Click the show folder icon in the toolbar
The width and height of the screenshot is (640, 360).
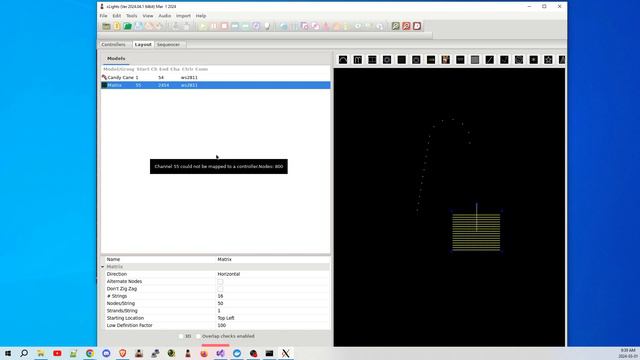(106, 26)
